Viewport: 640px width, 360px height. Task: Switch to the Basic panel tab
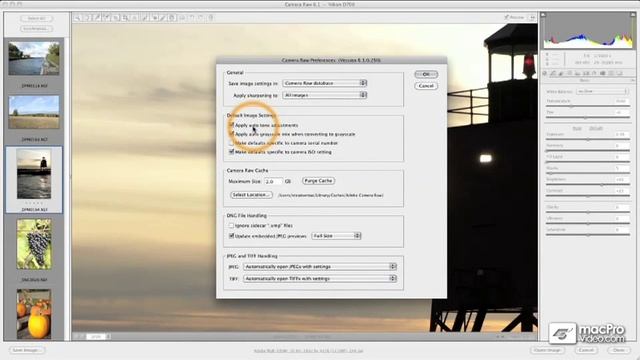tap(544, 73)
